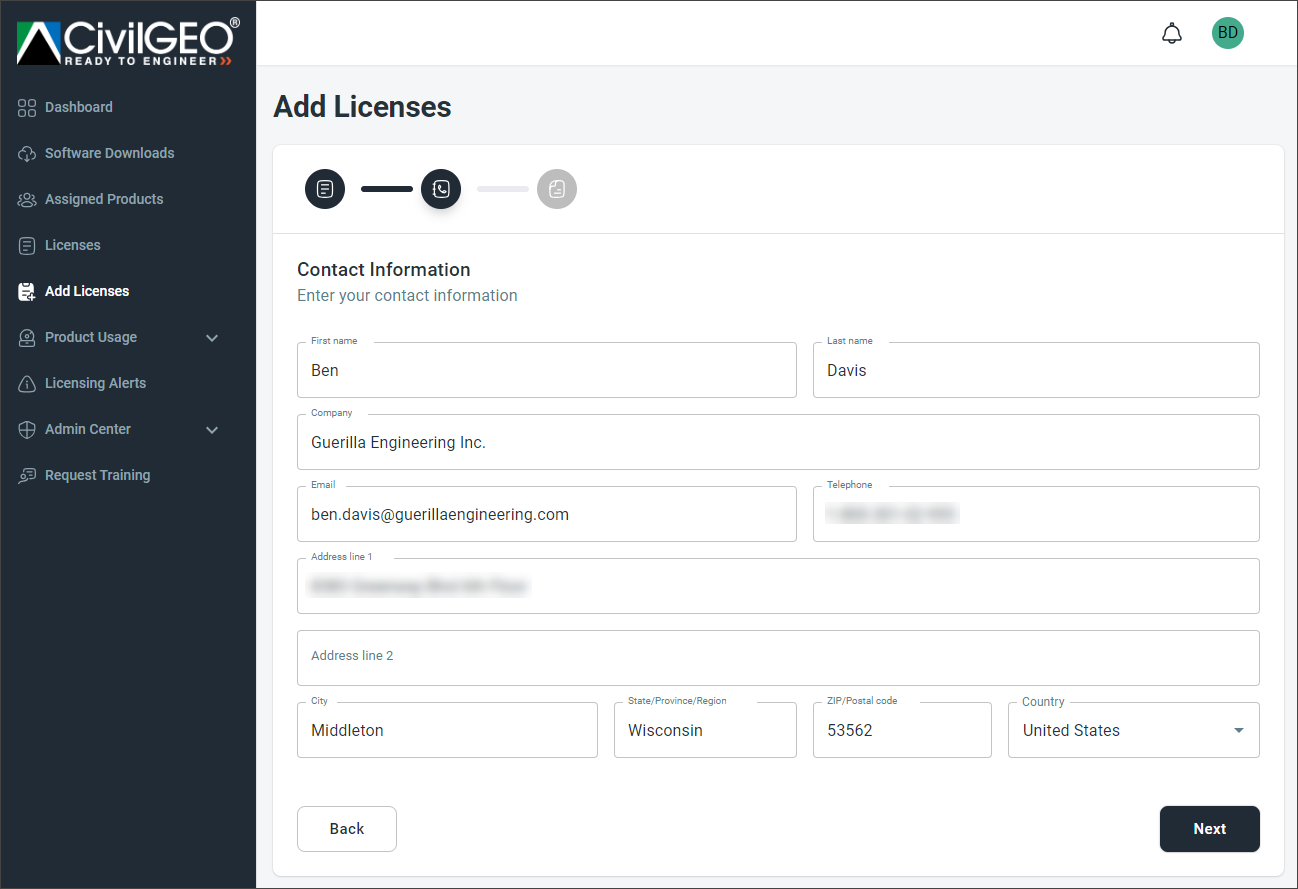The height and width of the screenshot is (889, 1298).
Task: Open the BD user avatar menu
Action: click(1227, 33)
